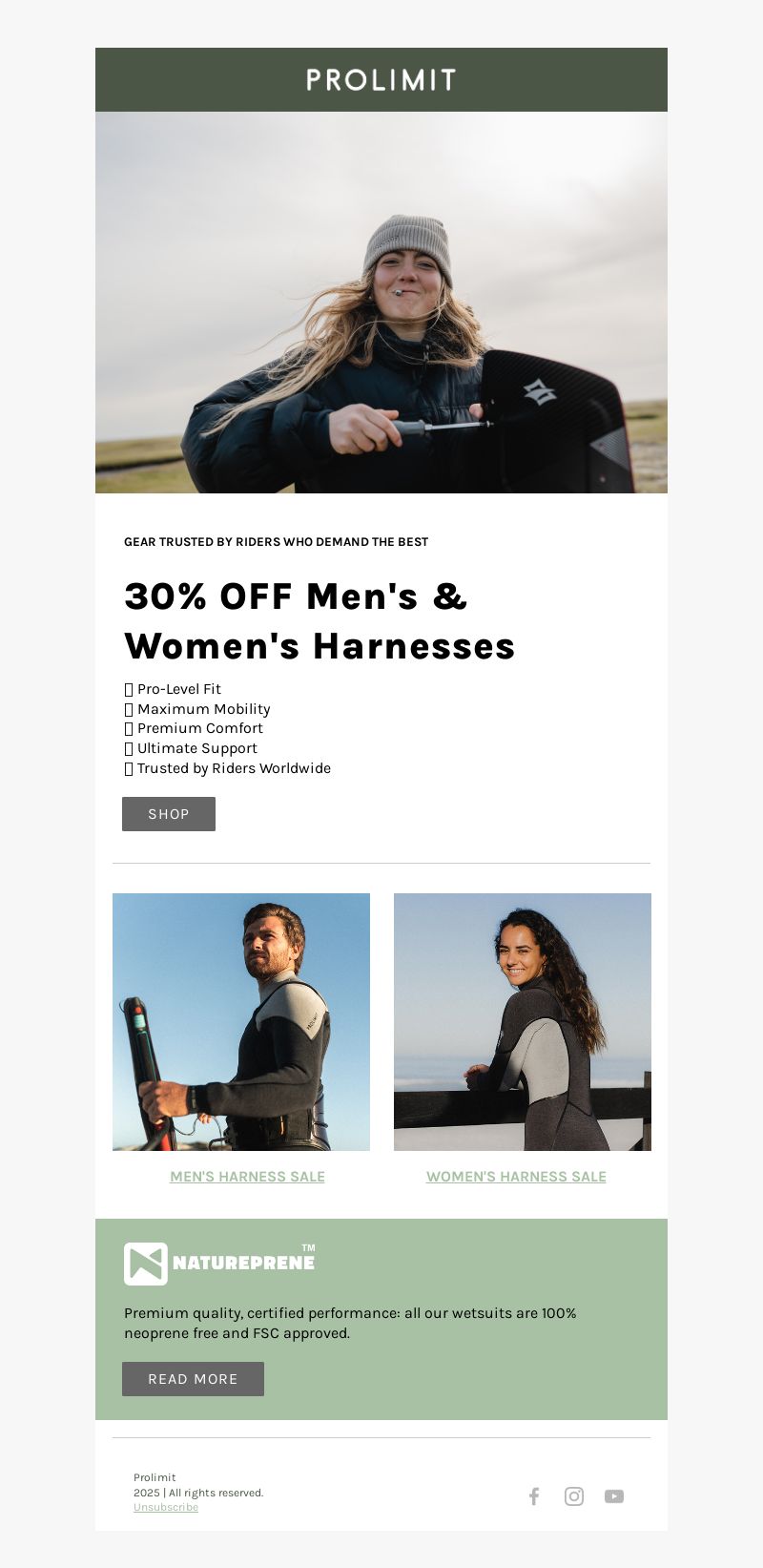Click the PROLIMIT header logo
The height and width of the screenshot is (1568, 763).
381,80
